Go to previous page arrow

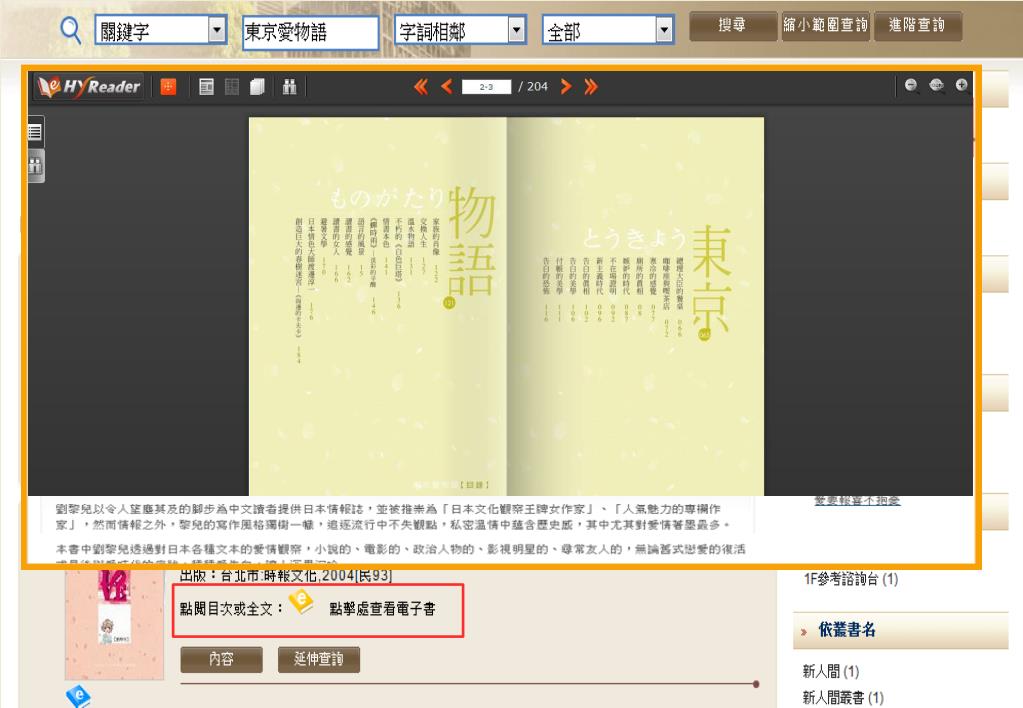(x=447, y=86)
